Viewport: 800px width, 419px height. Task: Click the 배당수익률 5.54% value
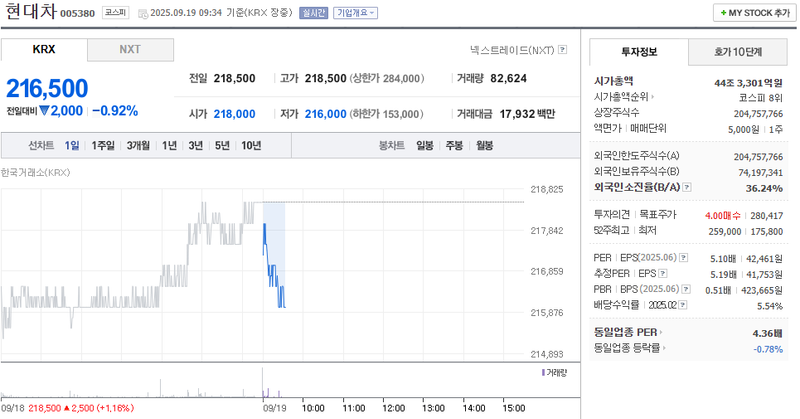tap(770, 306)
